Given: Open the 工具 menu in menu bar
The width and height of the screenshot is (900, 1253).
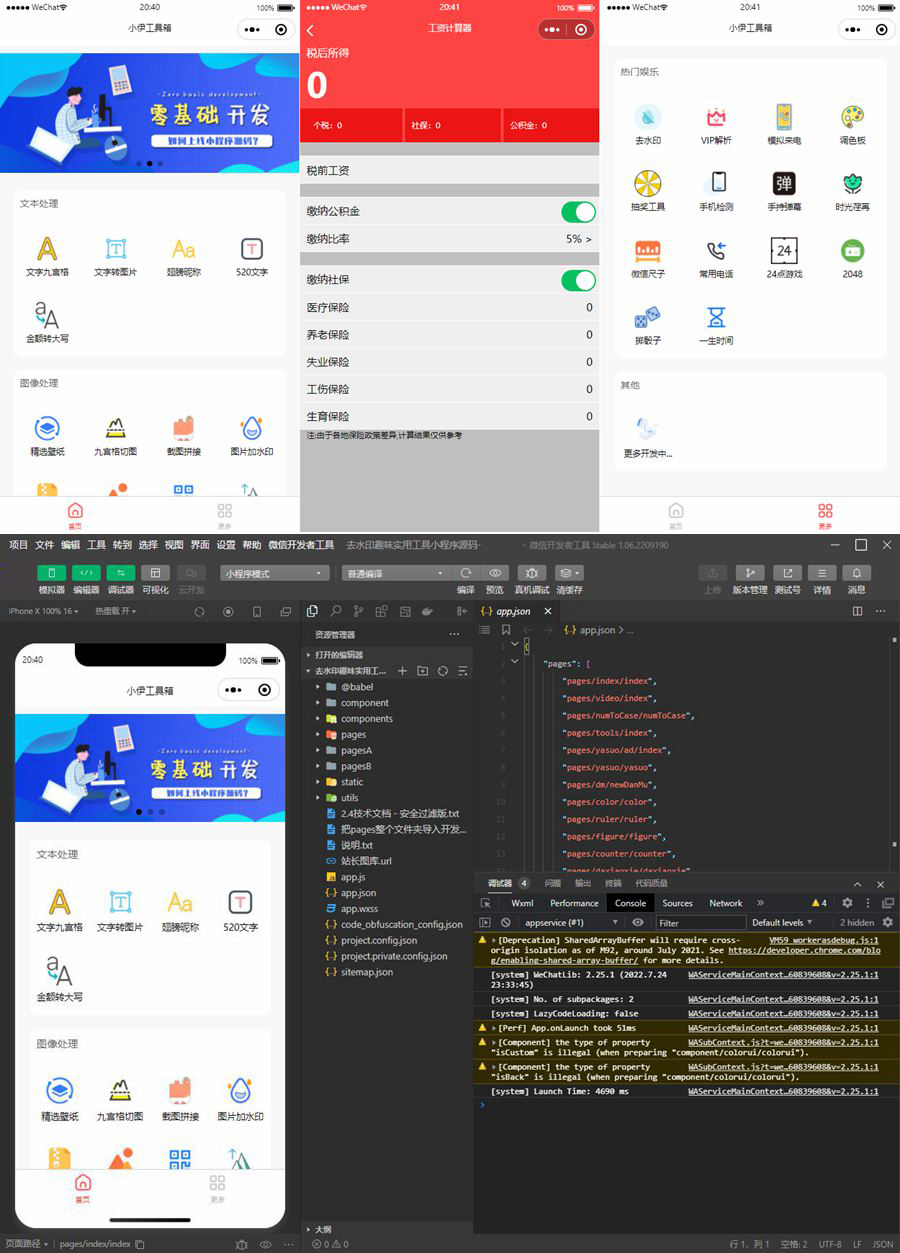Looking at the screenshot, I should [98, 545].
